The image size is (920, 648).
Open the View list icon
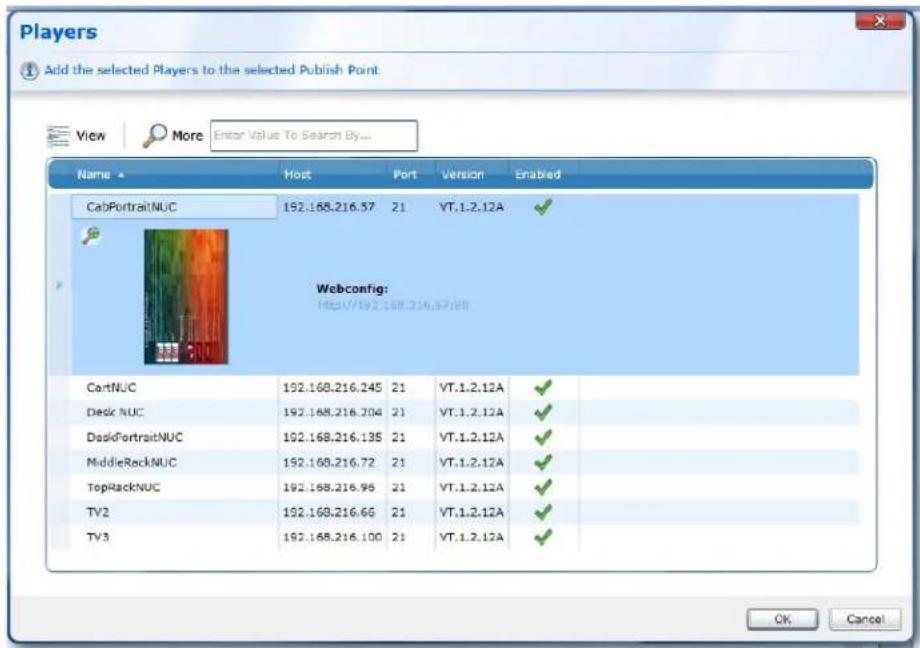click(58, 136)
